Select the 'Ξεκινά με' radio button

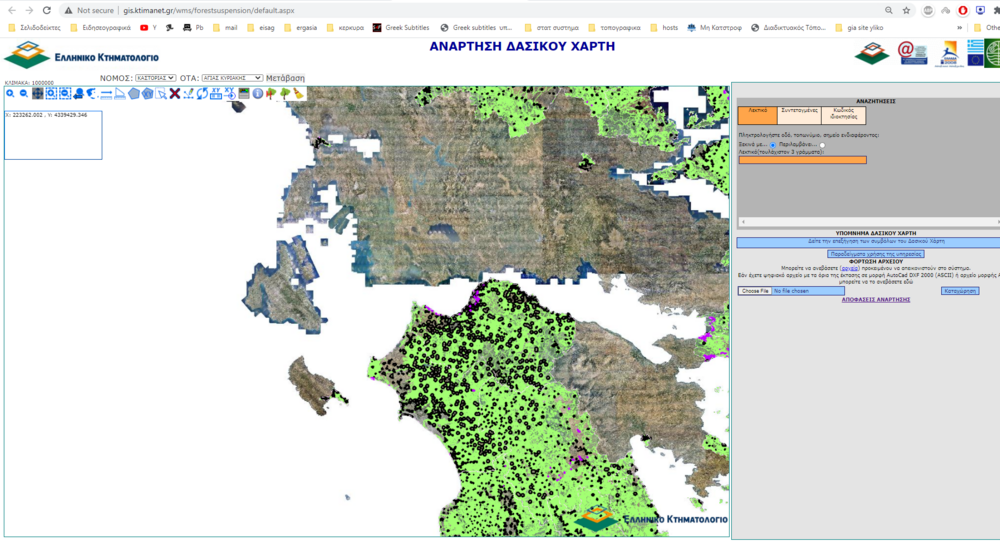coord(773,145)
